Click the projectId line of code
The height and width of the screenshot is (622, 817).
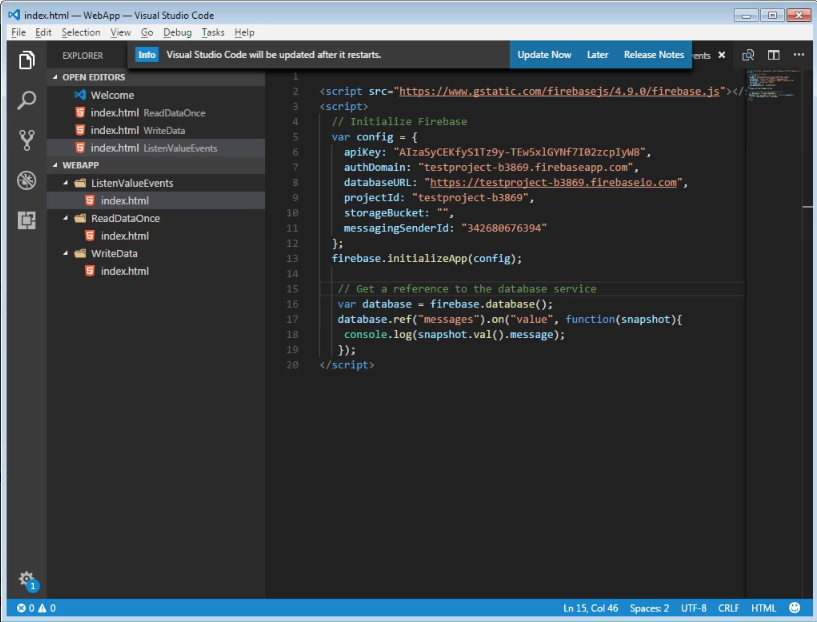(x=439, y=198)
